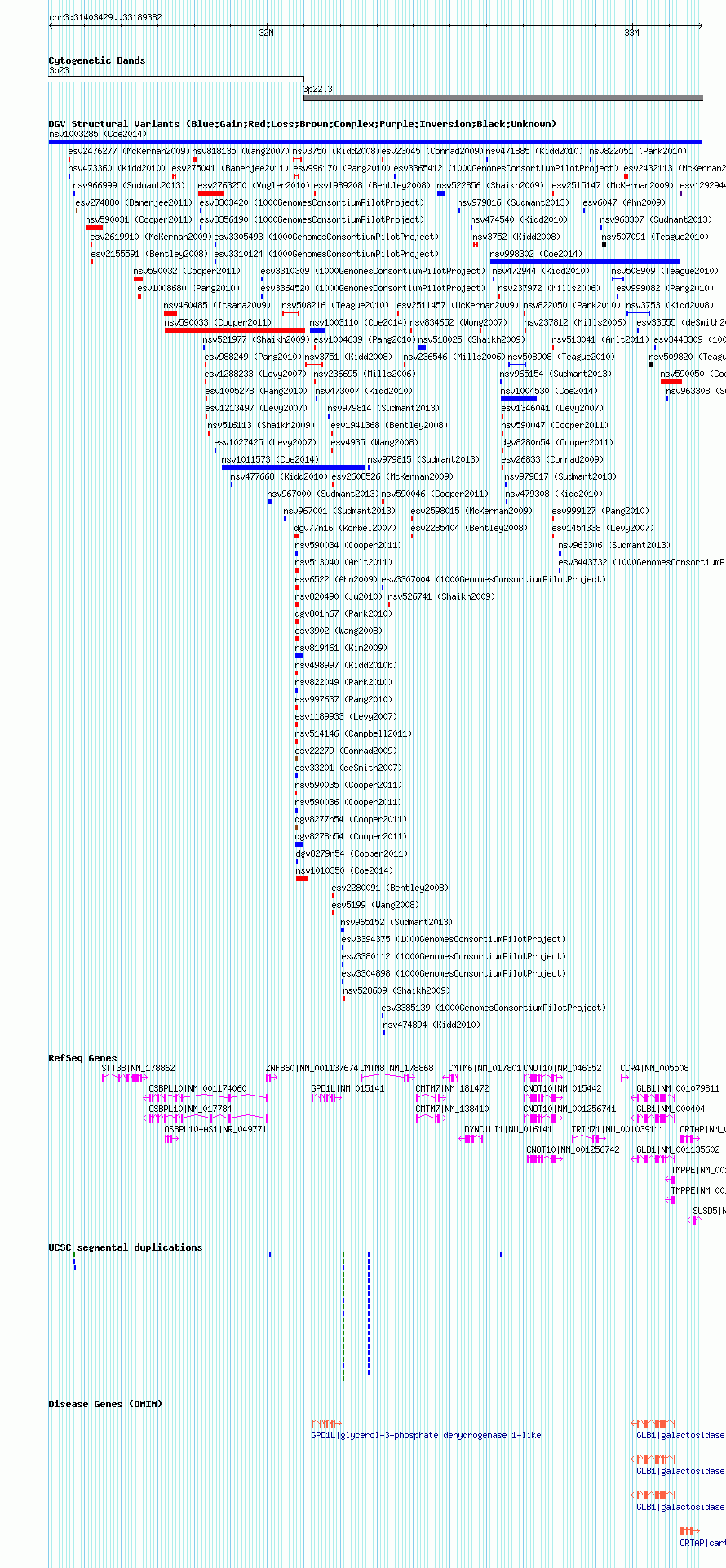
Task: Select variant nsv834652 (Wong2007)
Action: point(458,322)
